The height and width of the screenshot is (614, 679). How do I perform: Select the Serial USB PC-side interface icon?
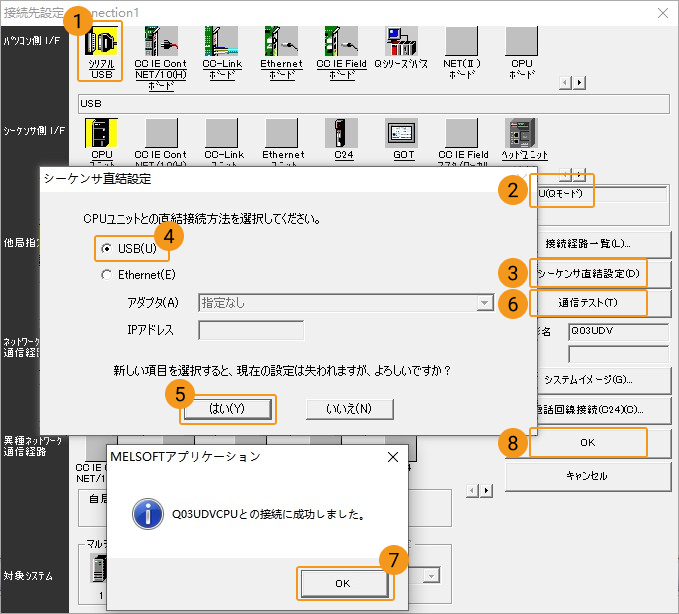click(101, 41)
